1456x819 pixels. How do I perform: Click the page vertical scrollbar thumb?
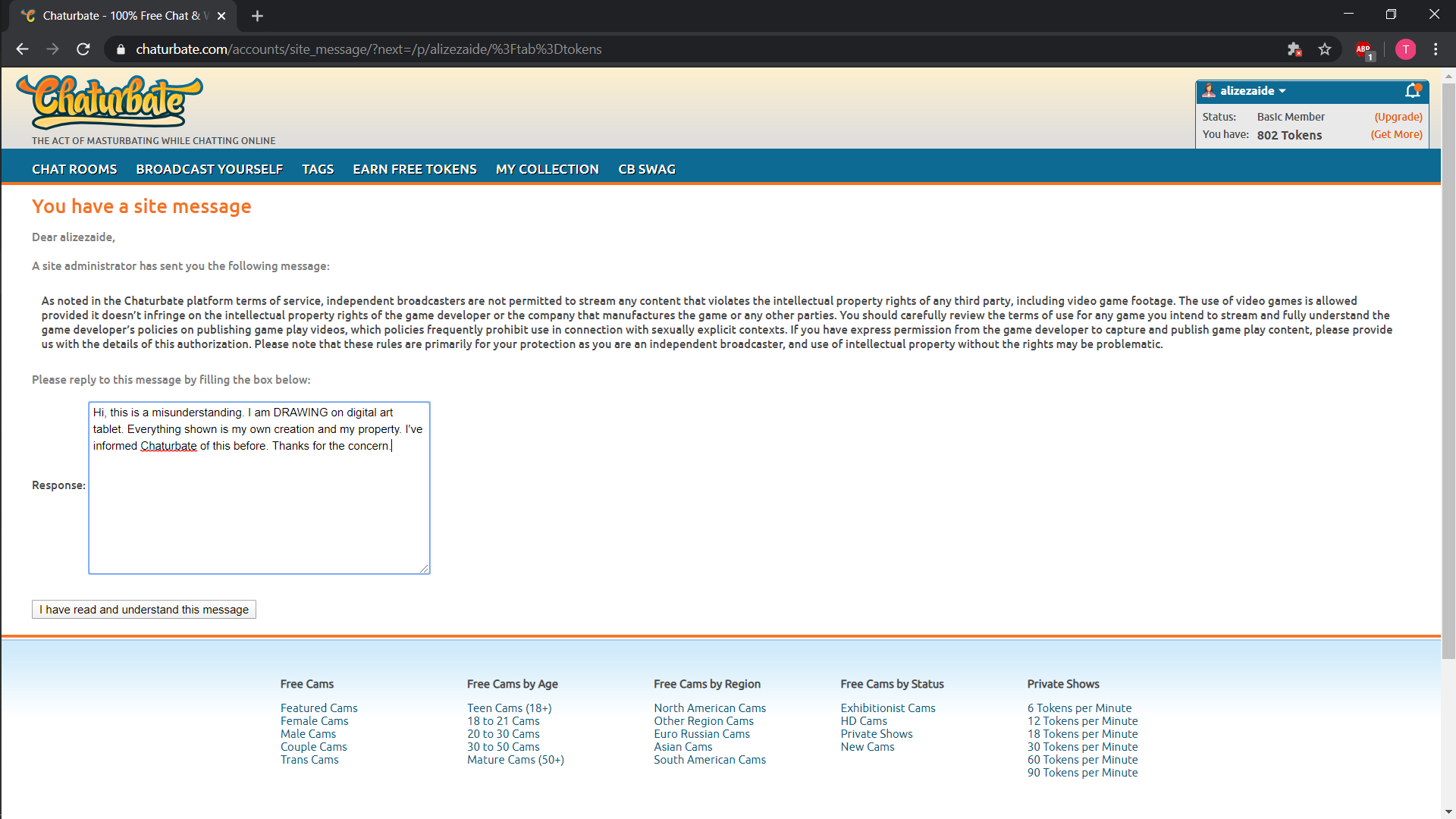(x=1448, y=372)
